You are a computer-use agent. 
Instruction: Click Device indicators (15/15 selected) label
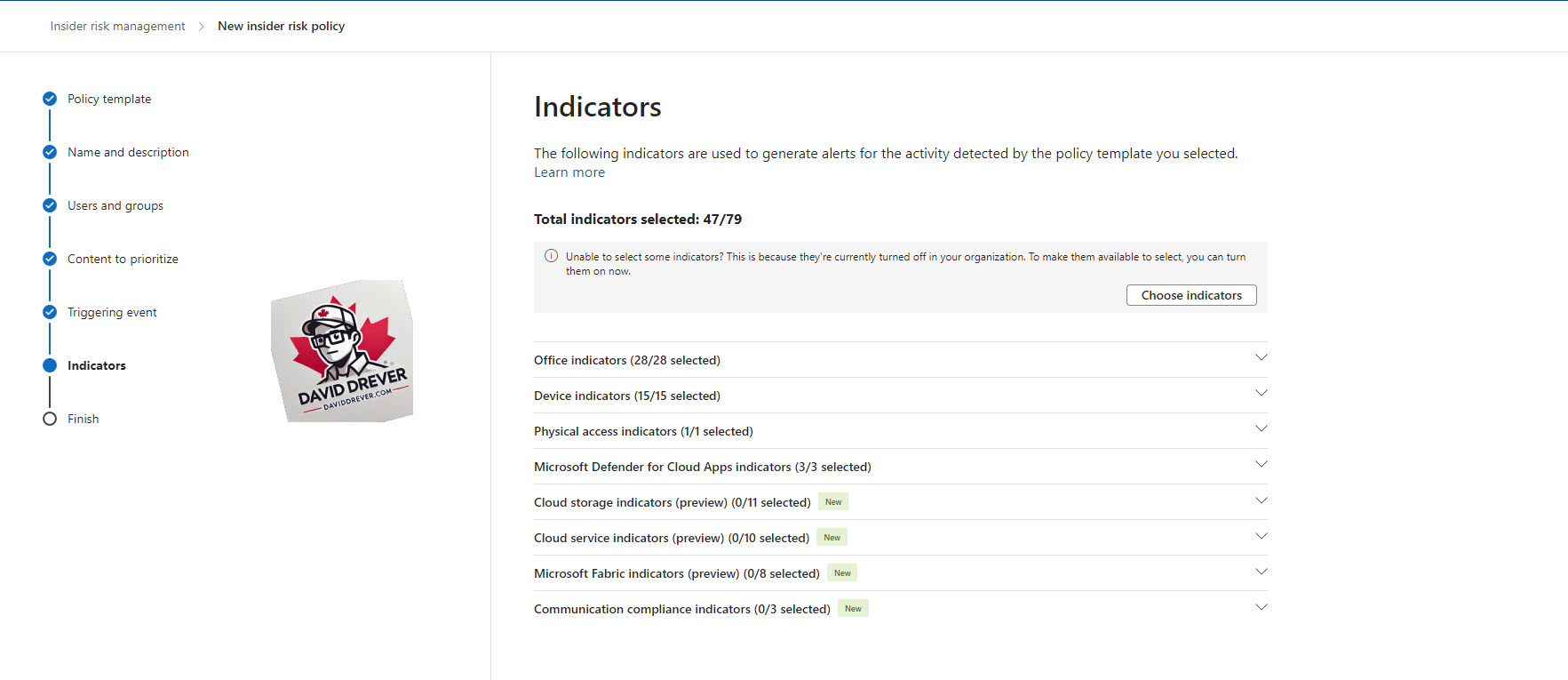point(627,396)
